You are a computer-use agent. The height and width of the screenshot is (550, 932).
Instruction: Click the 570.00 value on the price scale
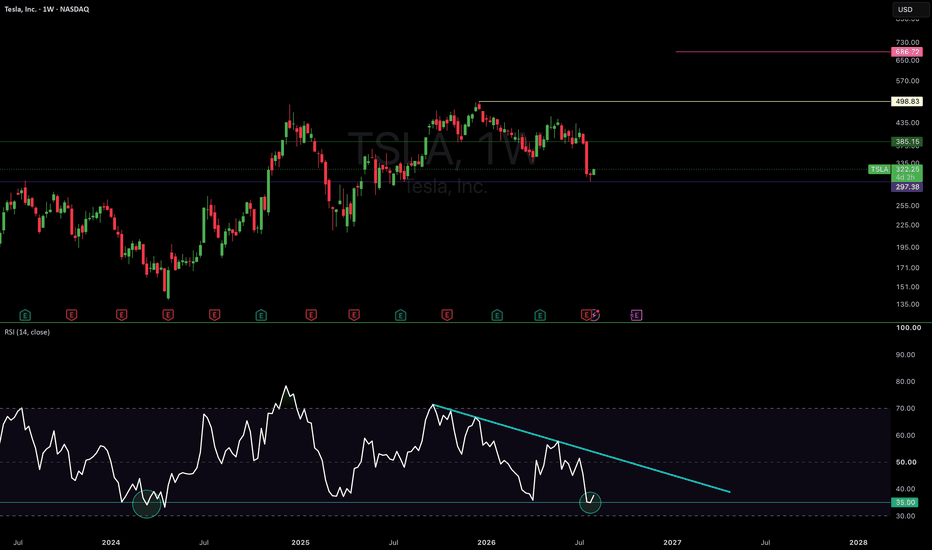(x=908, y=81)
